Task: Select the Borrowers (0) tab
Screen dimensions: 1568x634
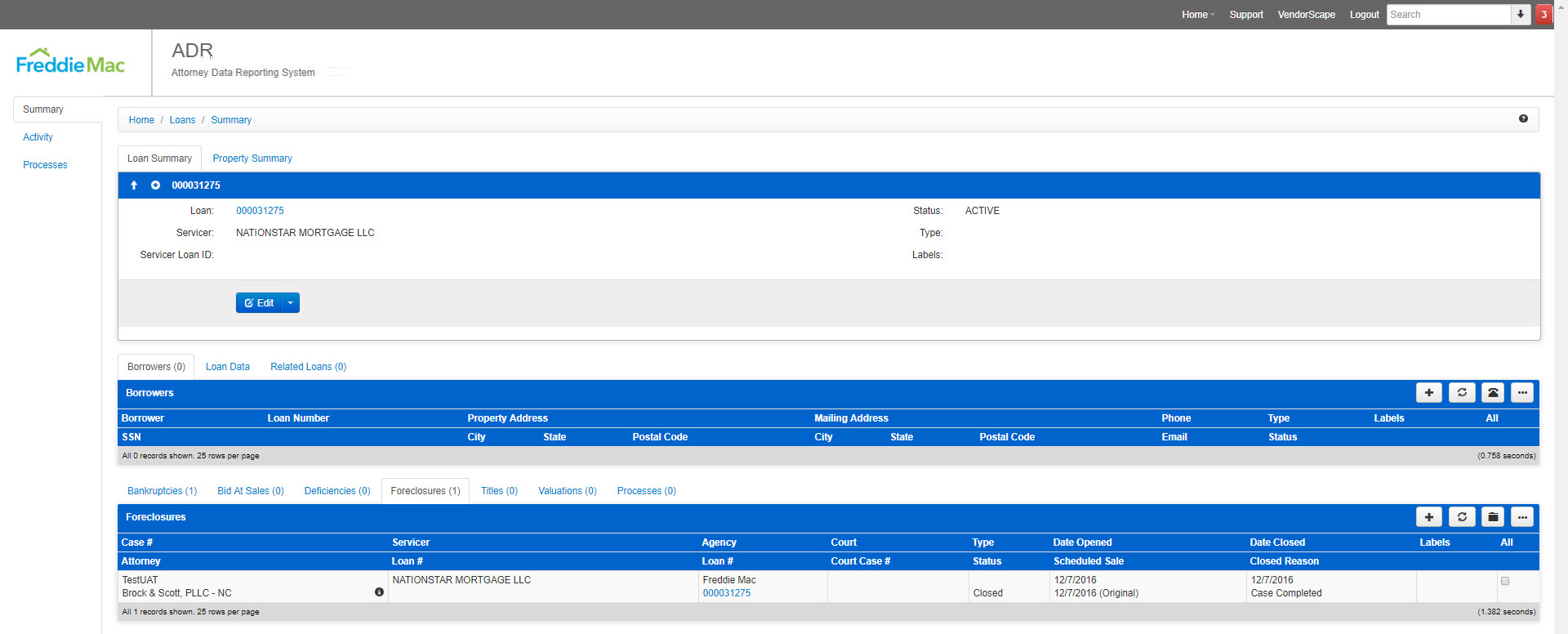Action: pyautogui.click(x=156, y=367)
